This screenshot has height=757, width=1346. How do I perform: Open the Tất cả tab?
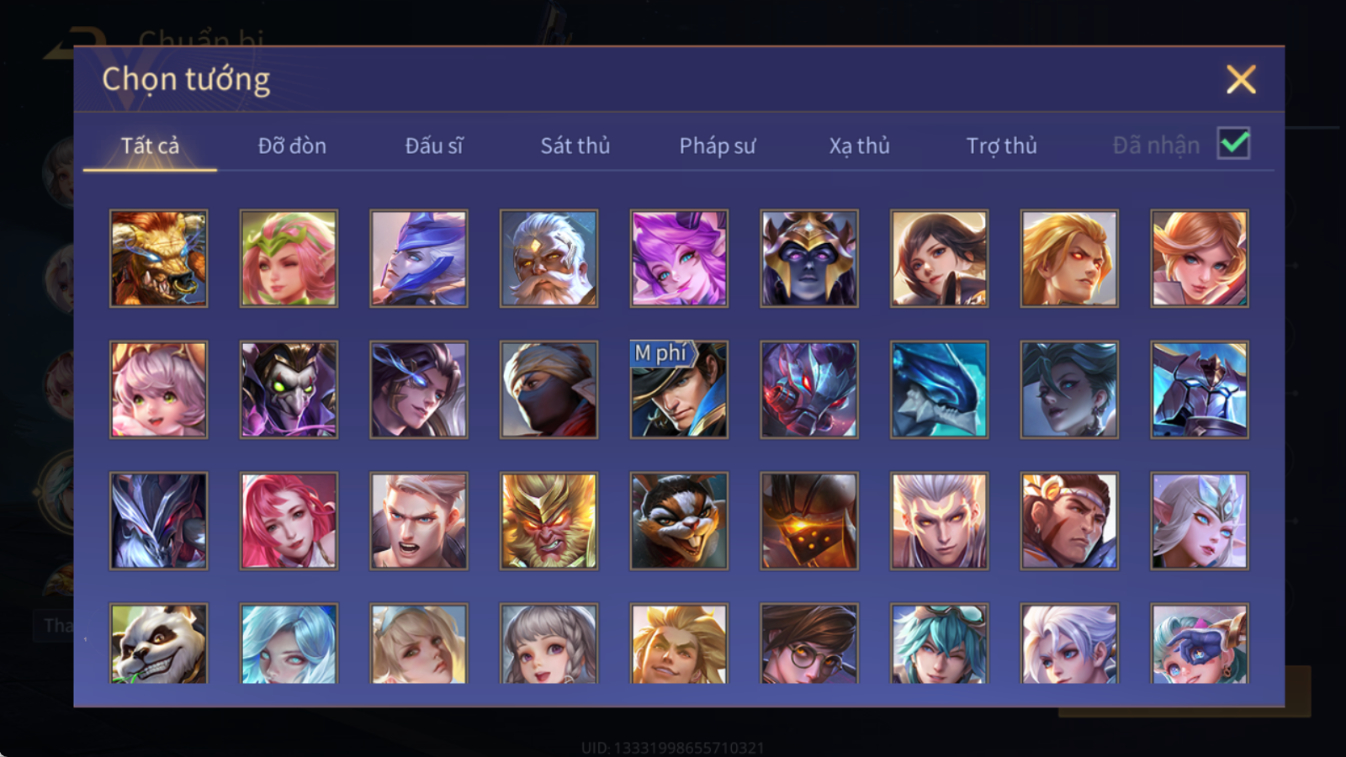tap(150, 146)
